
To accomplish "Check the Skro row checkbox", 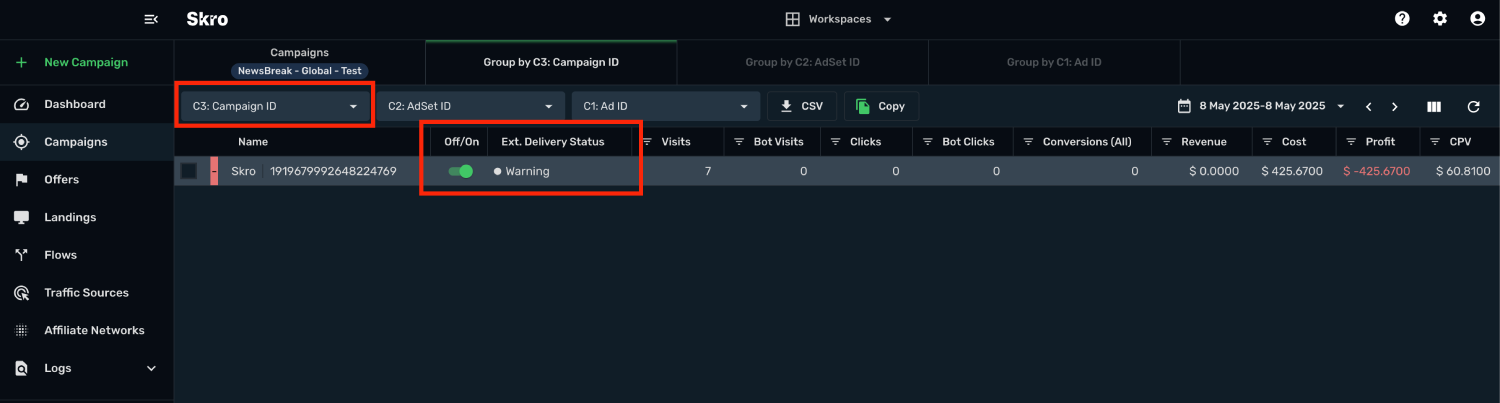I will click(188, 171).
